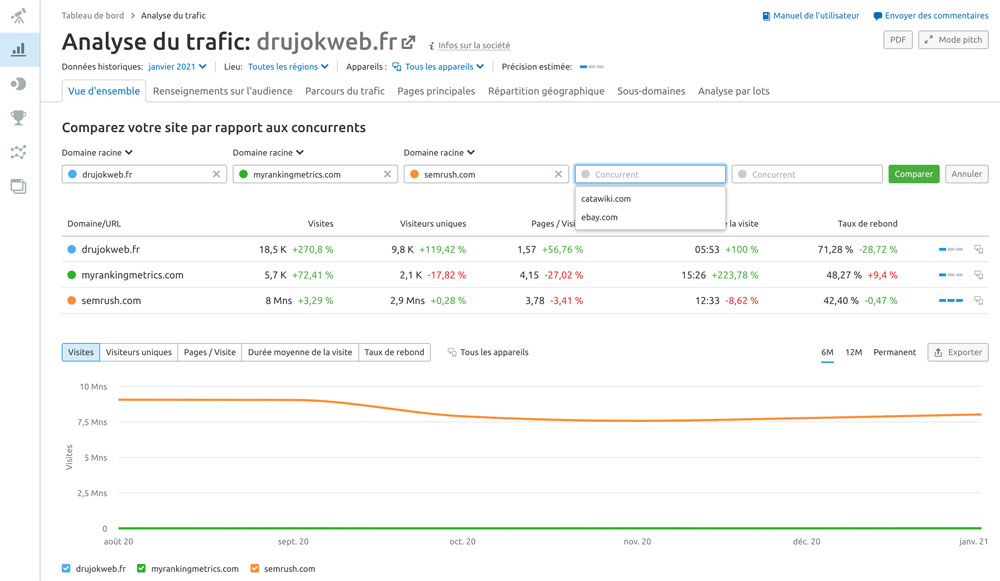Viewport: 1000px width, 581px height.
Task: Open Manuel de l'utilisateur link
Action: 811,16
